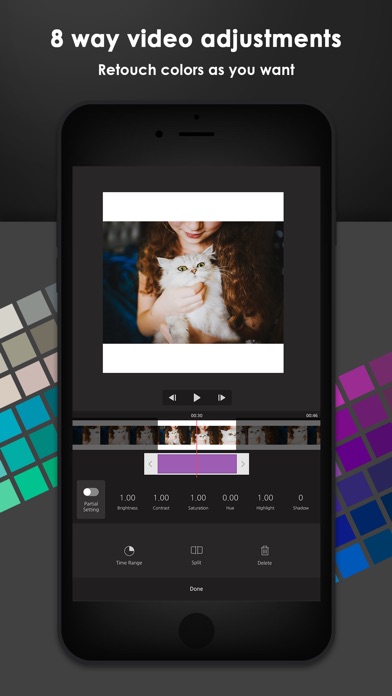Click the left arrow handle of purple range

(150, 464)
